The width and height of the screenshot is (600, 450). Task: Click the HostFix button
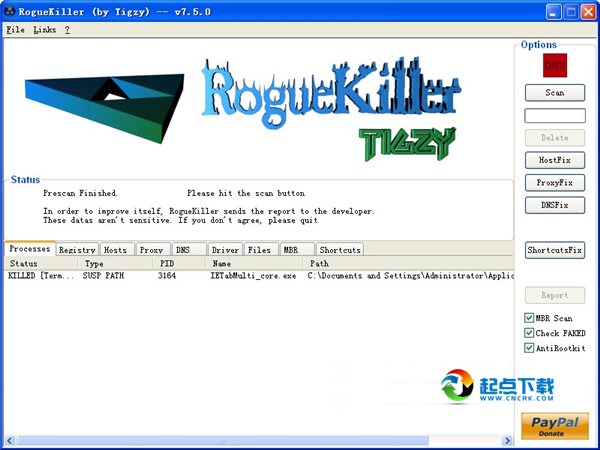point(555,160)
